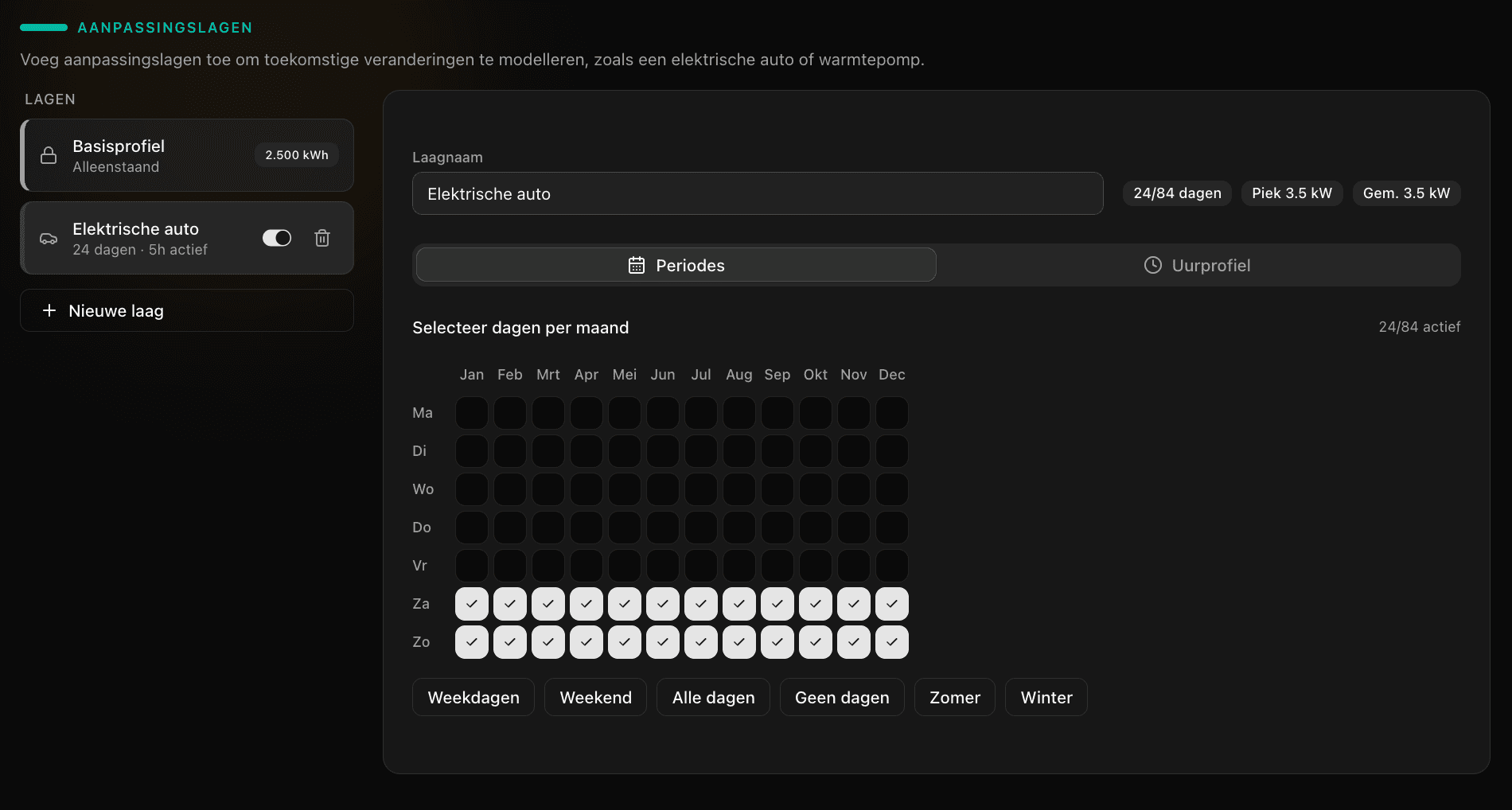Uncheck Sunday in December

(x=891, y=641)
